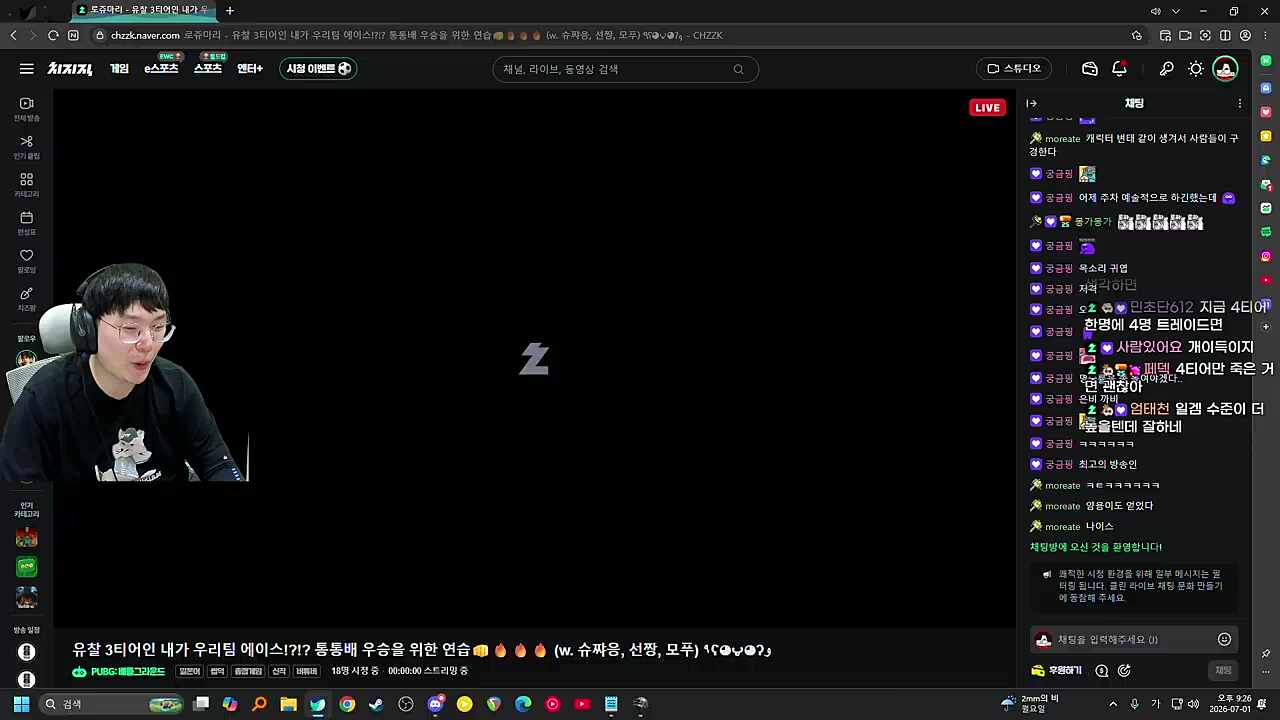The width and height of the screenshot is (1280, 720).
Task: Open the 엔터+ menu
Action: (x=250, y=69)
